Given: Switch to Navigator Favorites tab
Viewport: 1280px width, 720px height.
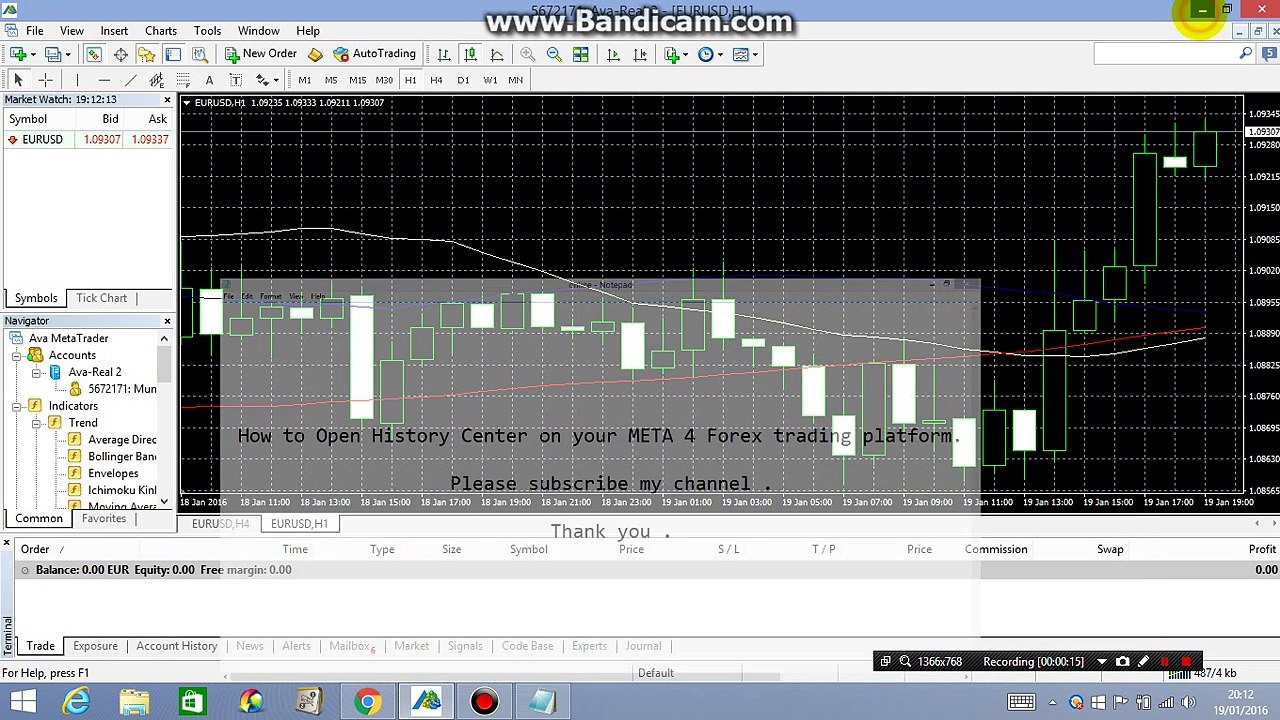Looking at the screenshot, I should point(104,519).
